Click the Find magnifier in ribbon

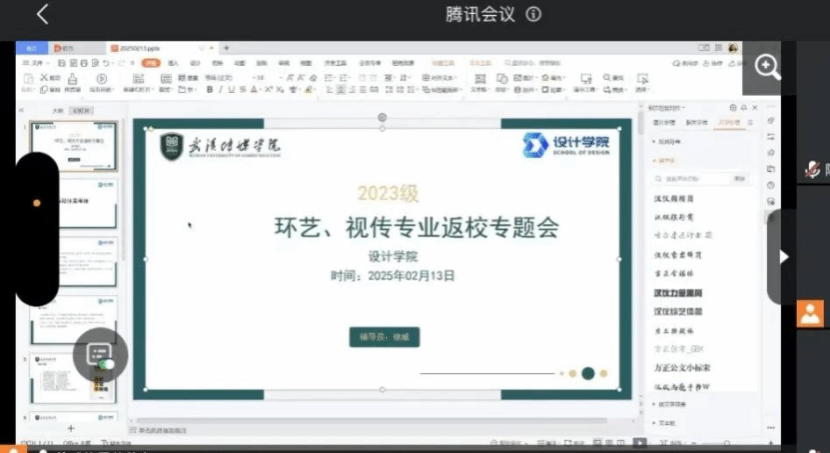click(x=607, y=78)
